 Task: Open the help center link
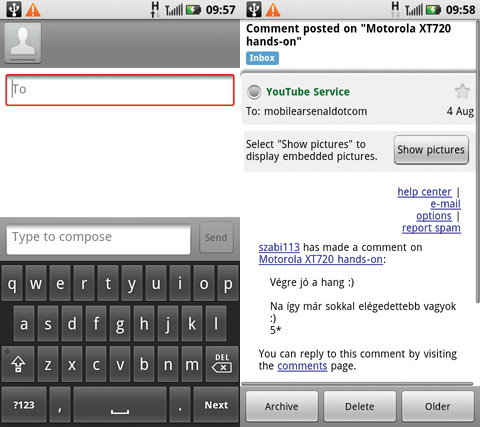point(424,192)
